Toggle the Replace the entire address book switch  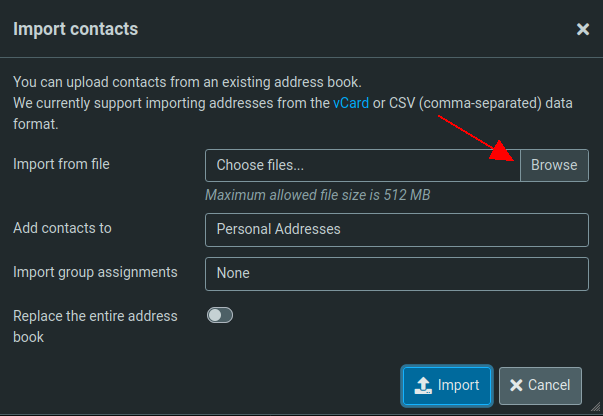coord(219,316)
